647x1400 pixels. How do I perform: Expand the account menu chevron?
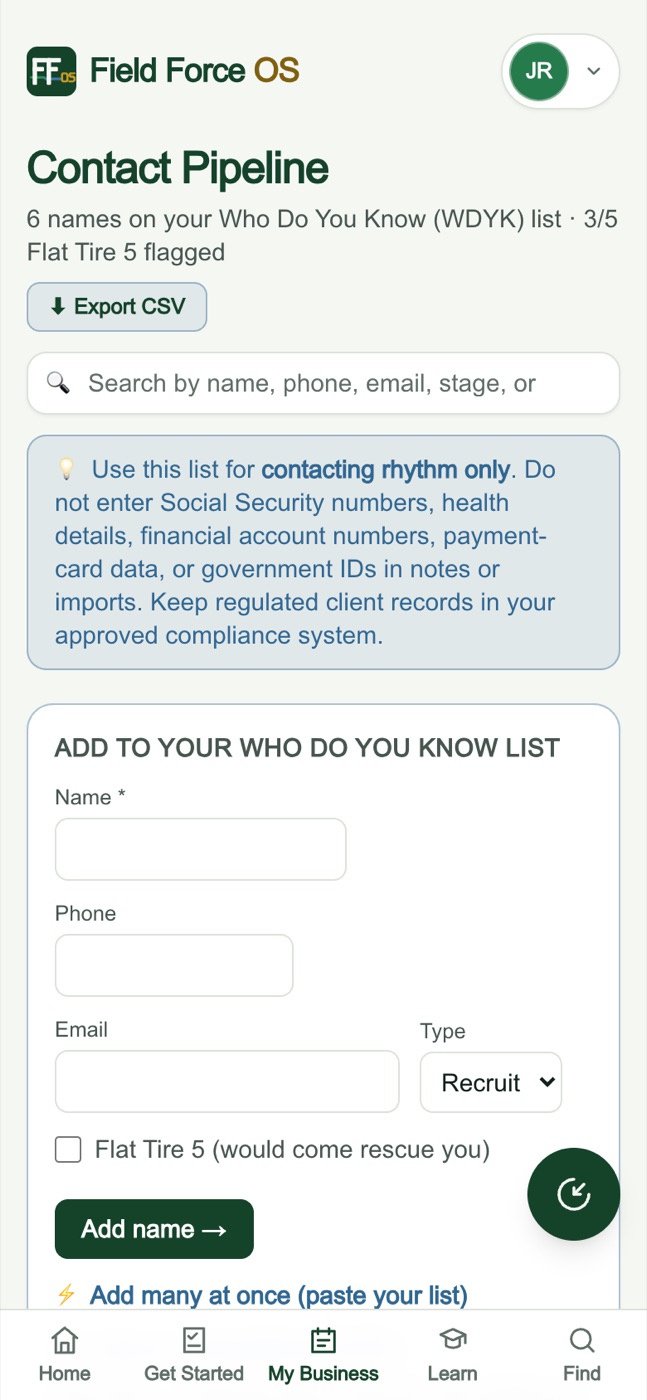[x=594, y=71]
